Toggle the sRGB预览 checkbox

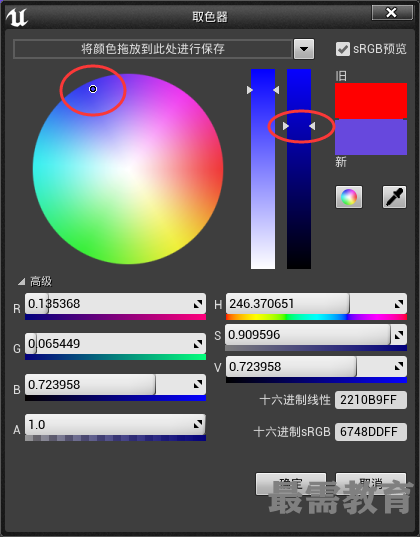pos(343,49)
